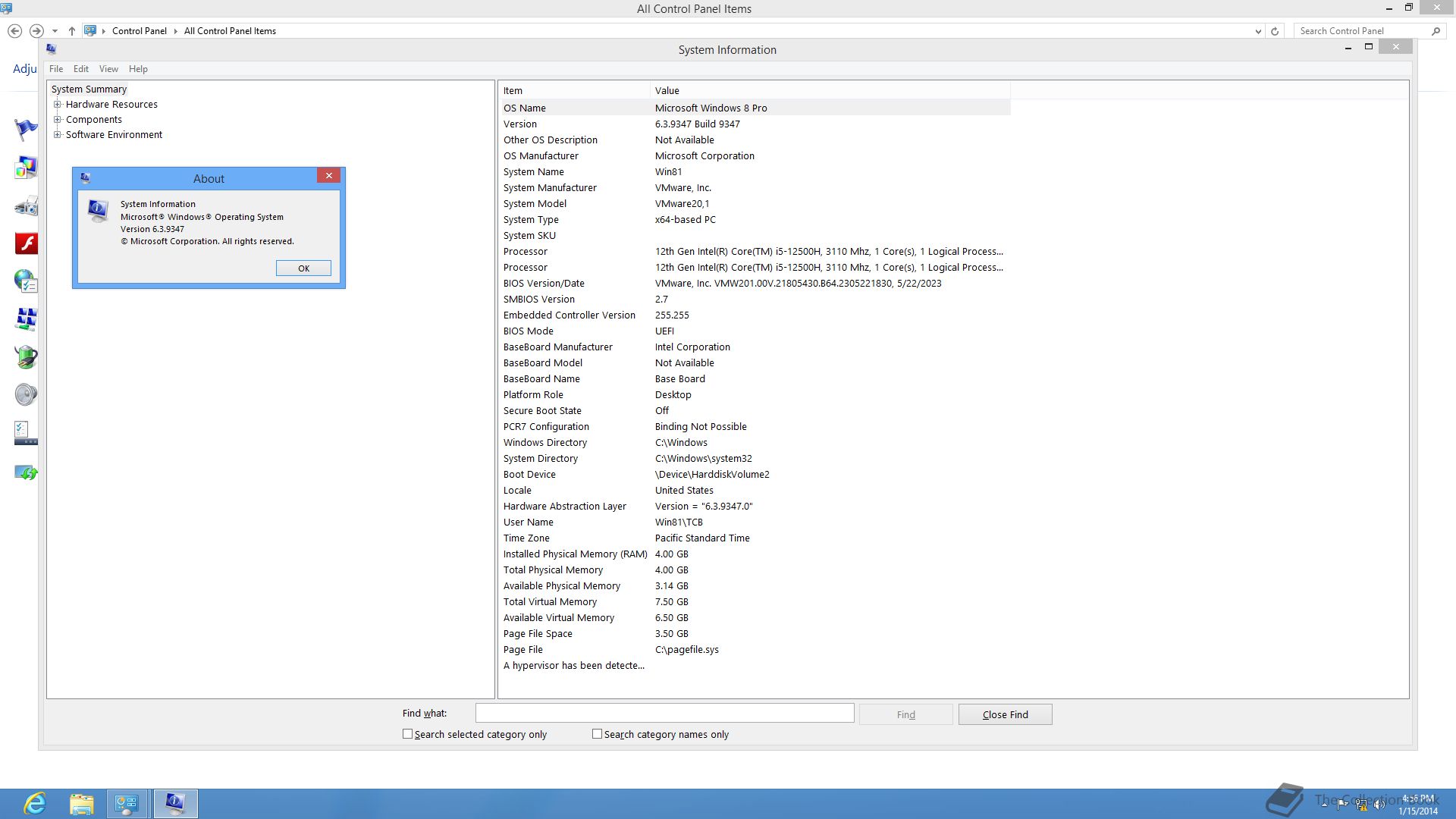The image size is (1456, 819).
Task: Click Control Panel in the breadcrumb
Action: click(x=140, y=31)
